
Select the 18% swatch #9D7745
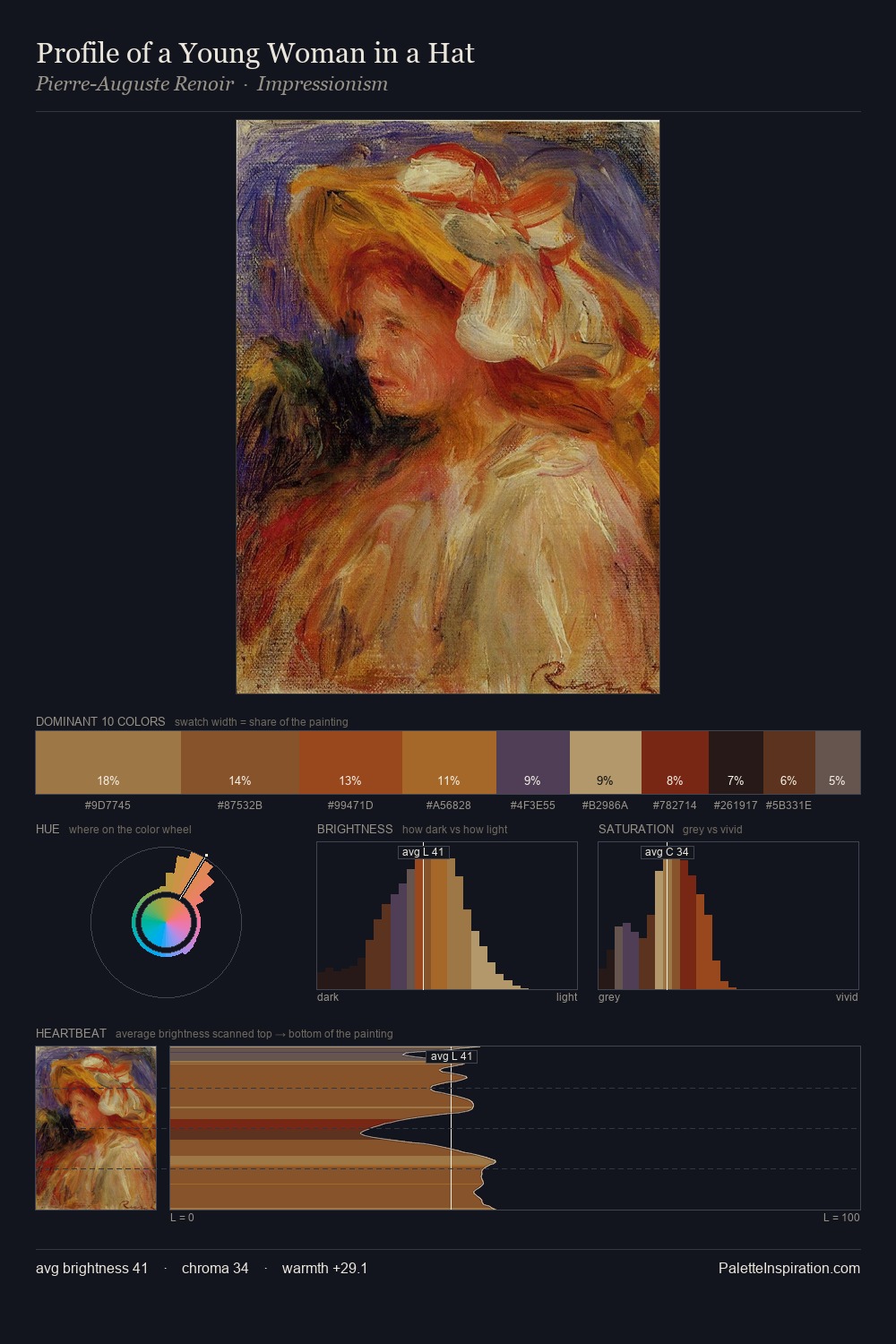[108, 762]
